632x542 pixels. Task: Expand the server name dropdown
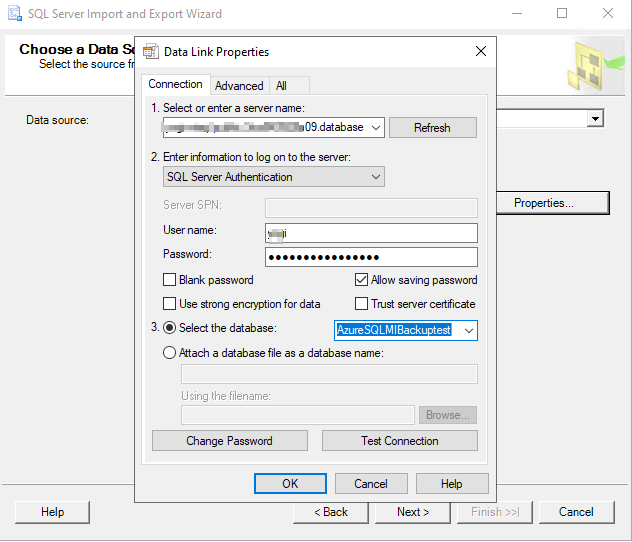[x=376, y=128]
